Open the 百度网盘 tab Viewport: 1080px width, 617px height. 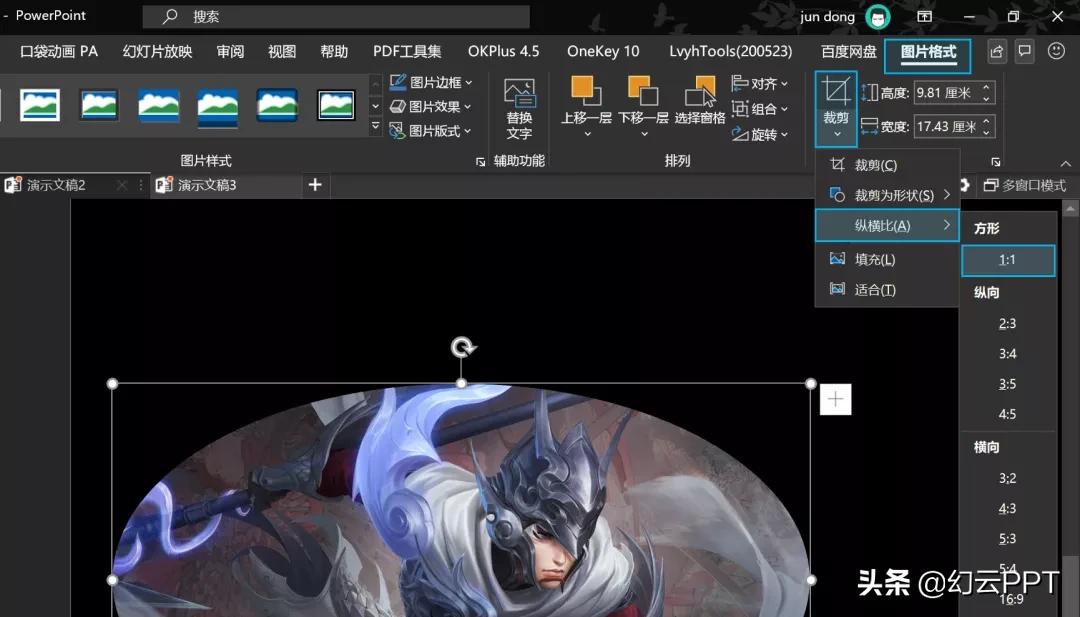[849, 52]
